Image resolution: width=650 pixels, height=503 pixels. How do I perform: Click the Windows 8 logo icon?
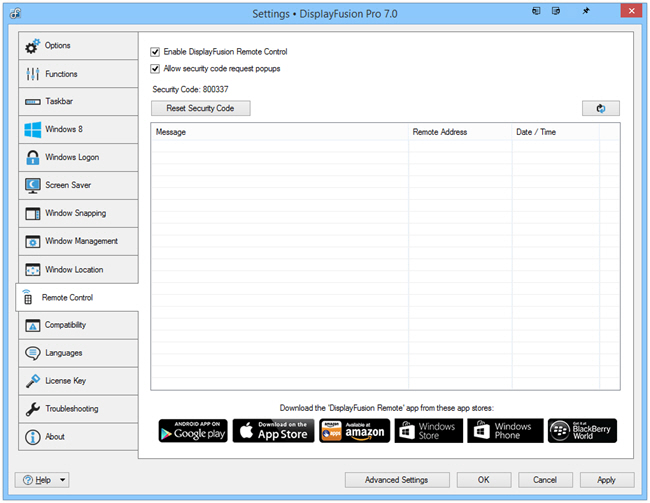click(x=32, y=129)
